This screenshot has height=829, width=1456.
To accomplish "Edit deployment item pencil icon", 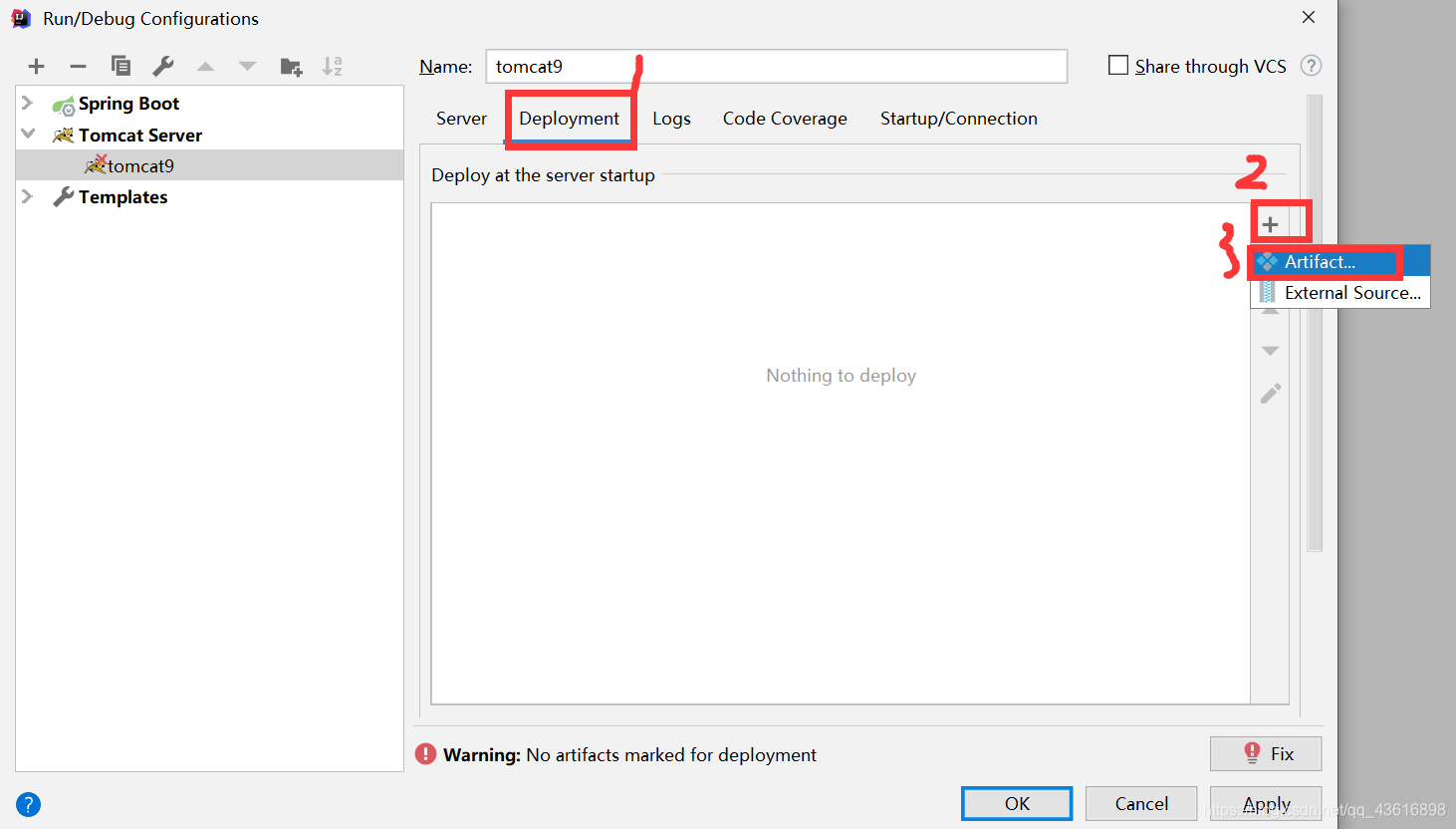I will point(1270,394).
